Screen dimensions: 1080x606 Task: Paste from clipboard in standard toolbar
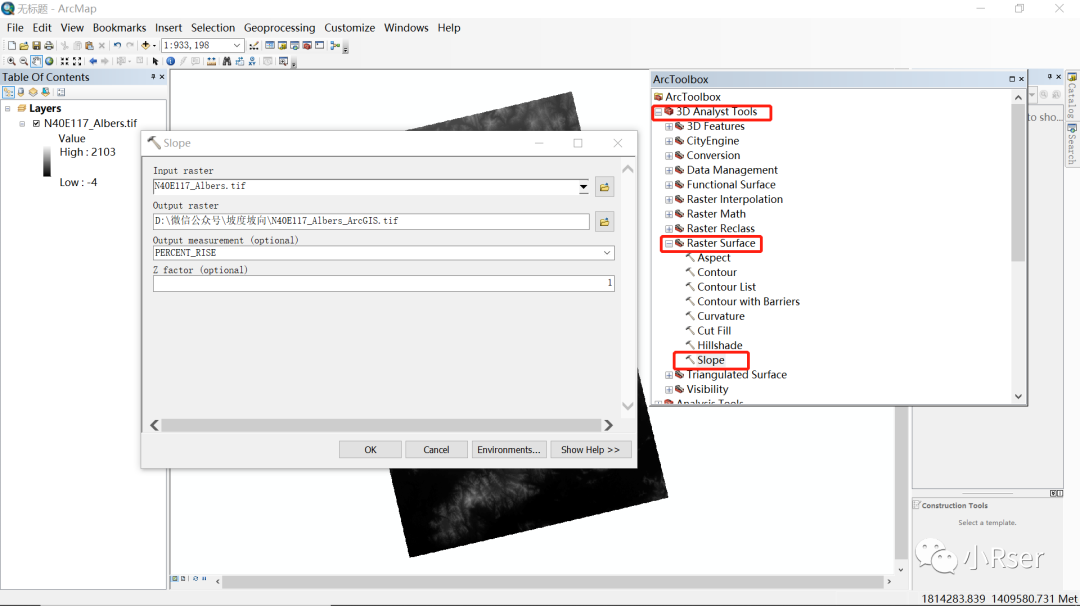[90, 45]
